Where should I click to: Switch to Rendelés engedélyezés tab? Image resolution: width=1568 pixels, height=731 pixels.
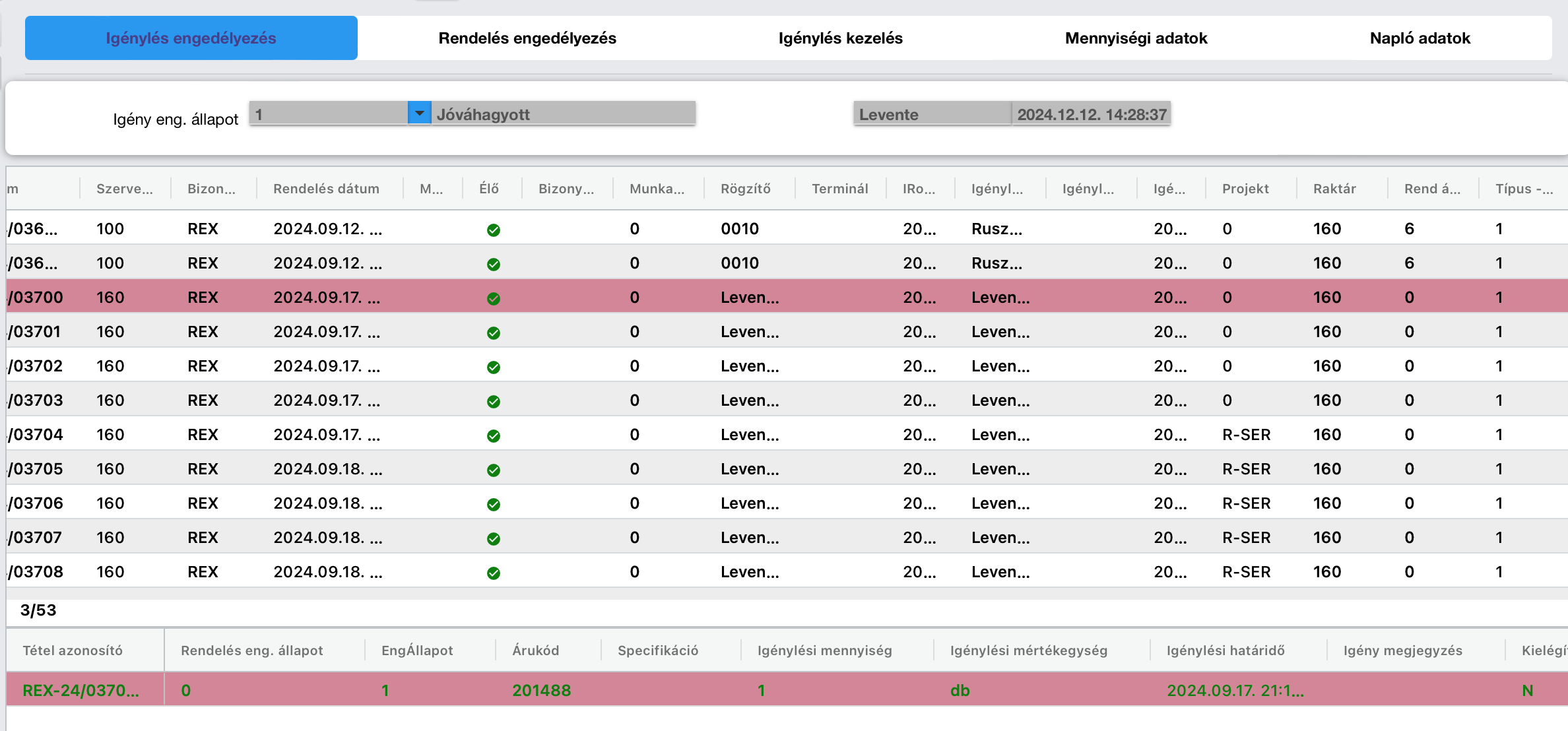(527, 38)
